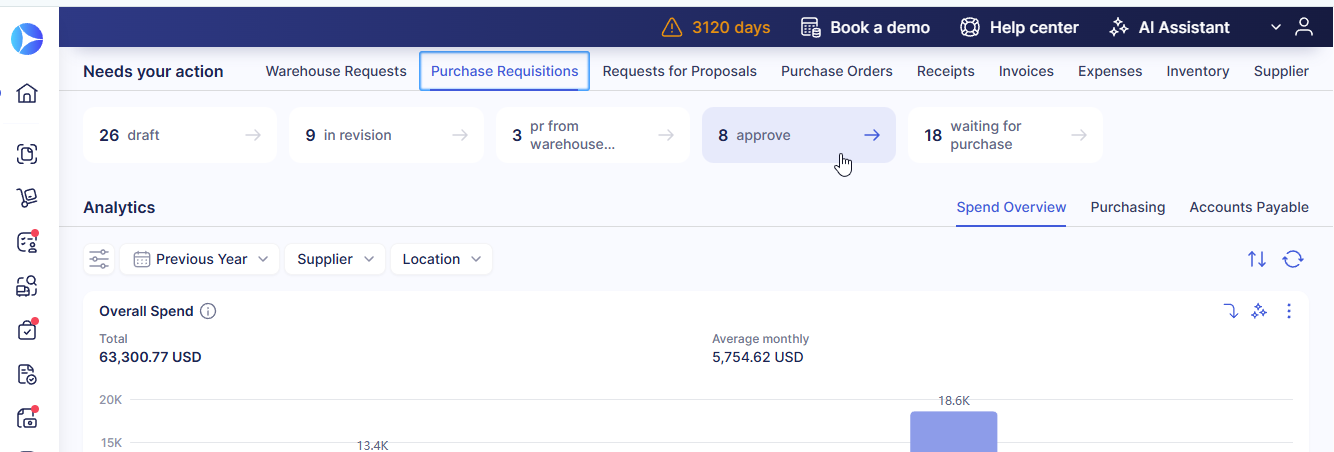Viewport: 1334px width, 452px height.
Task: Switch to the Purchase Orders tab
Action: (x=836, y=71)
